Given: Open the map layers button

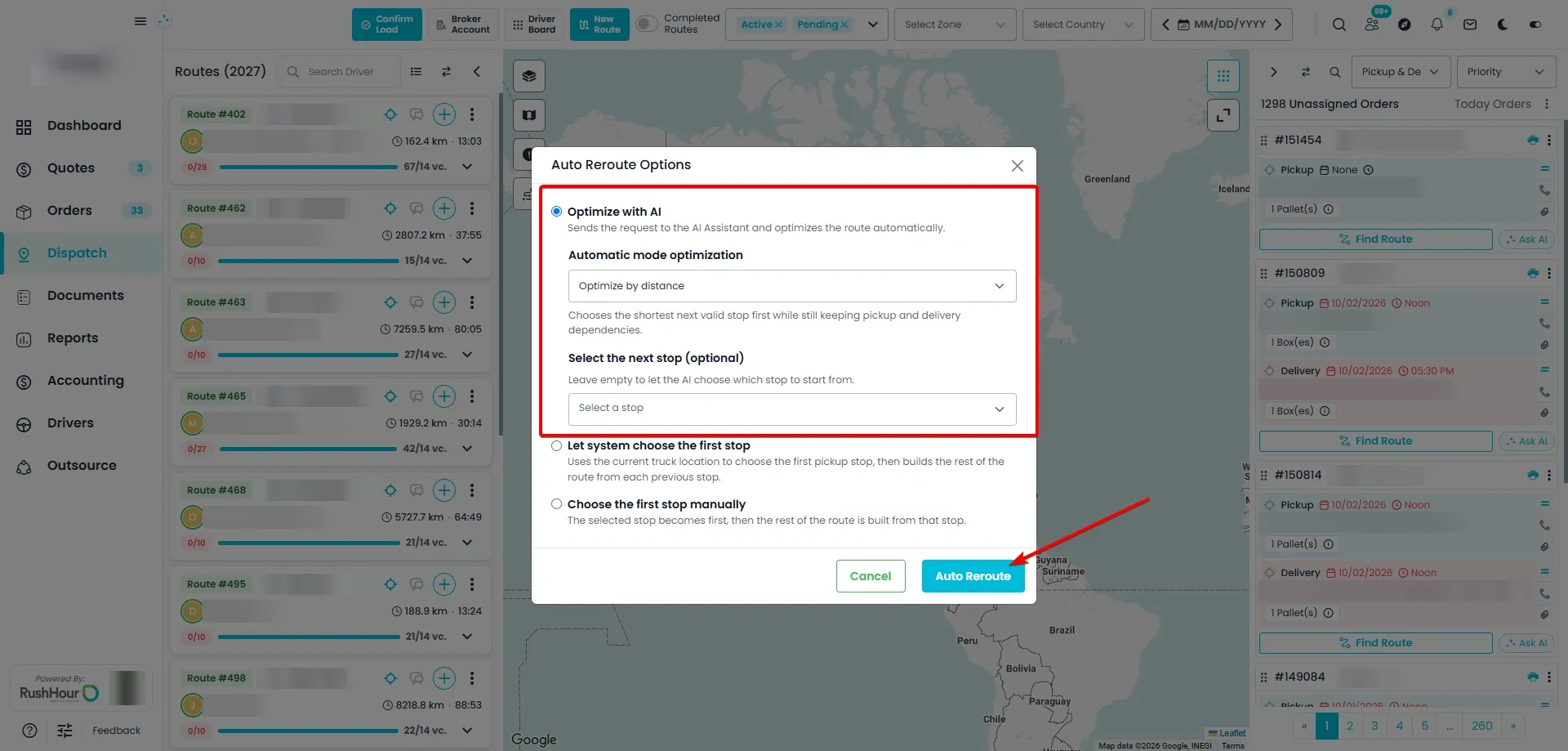Looking at the screenshot, I should click(529, 76).
